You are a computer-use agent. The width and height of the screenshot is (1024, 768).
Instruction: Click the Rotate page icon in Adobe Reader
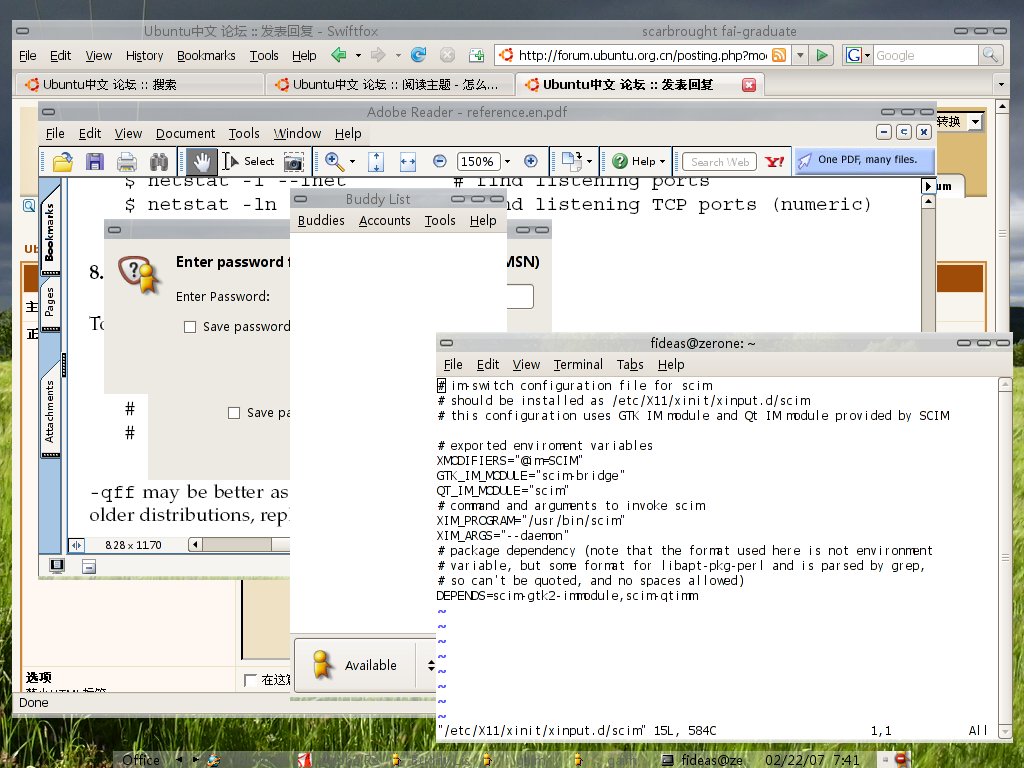(571, 161)
